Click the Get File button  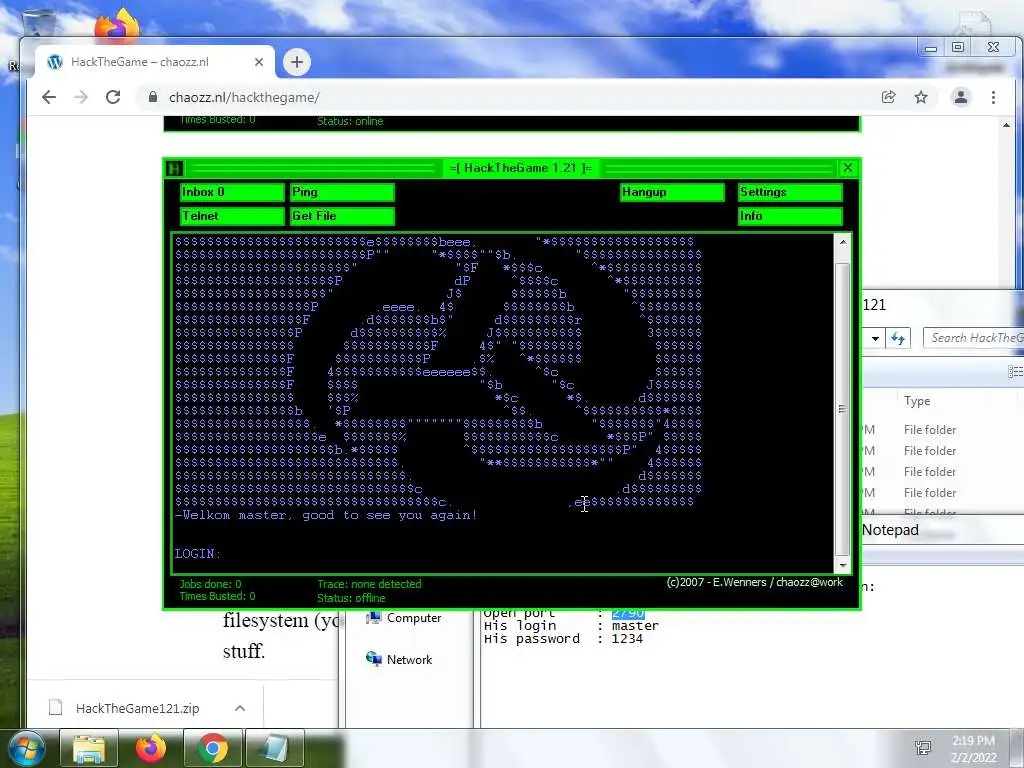tap(342, 216)
